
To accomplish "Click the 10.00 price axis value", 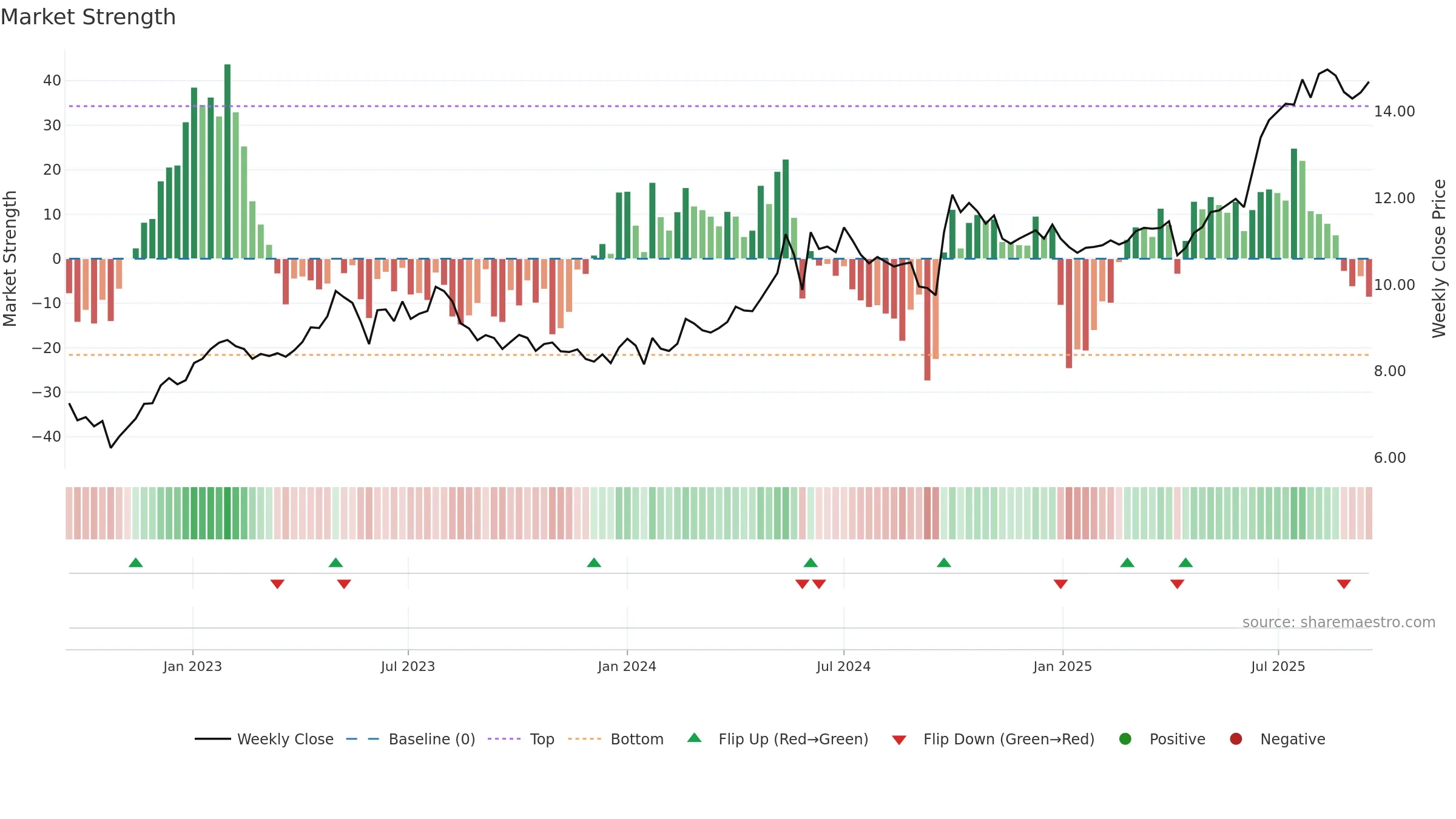I will point(1394,285).
